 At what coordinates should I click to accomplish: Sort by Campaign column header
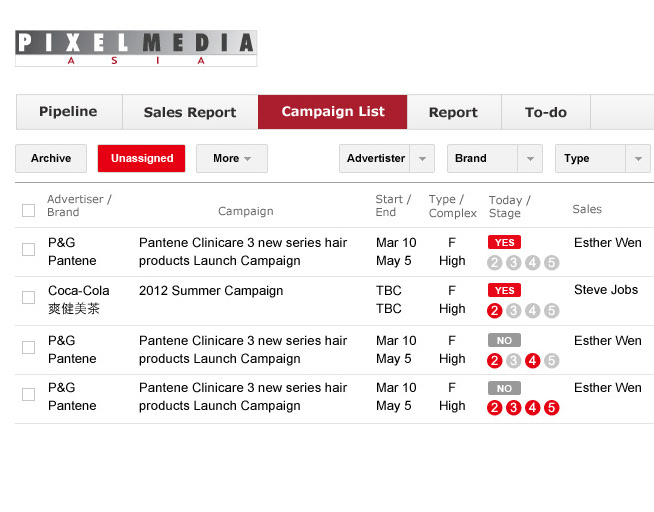click(246, 211)
